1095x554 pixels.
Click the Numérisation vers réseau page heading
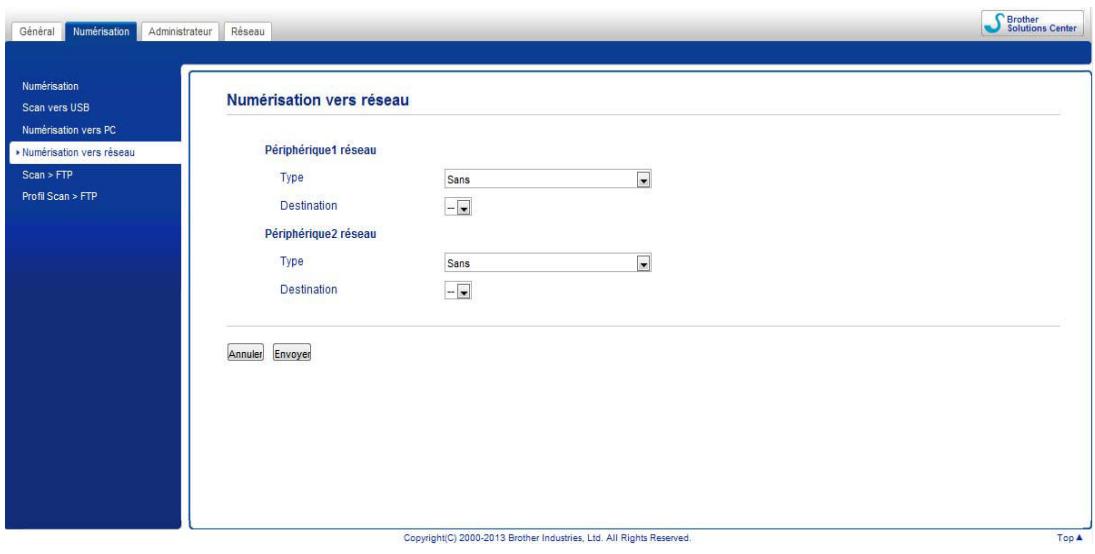(318, 101)
